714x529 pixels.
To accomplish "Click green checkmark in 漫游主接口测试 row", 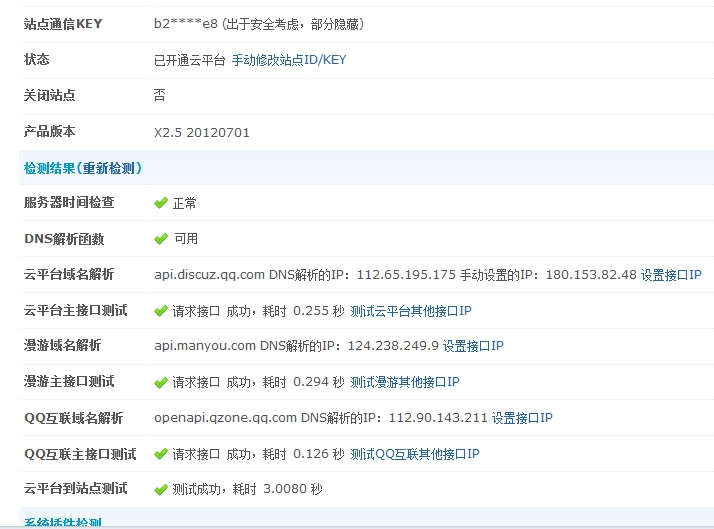I will click(161, 382).
